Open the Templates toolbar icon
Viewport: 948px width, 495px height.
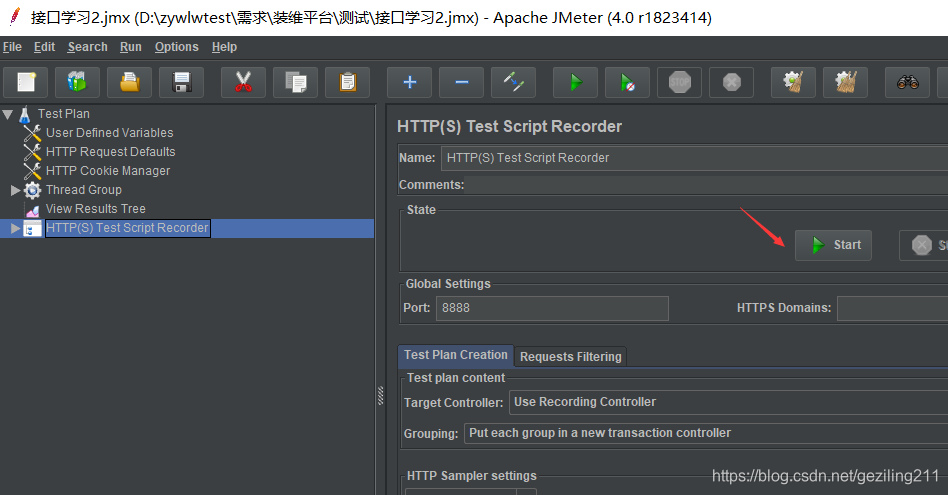pyautogui.click(x=77, y=82)
